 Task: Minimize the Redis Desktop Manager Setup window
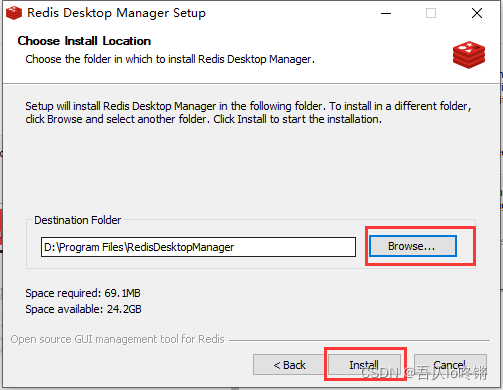coord(386,13)
